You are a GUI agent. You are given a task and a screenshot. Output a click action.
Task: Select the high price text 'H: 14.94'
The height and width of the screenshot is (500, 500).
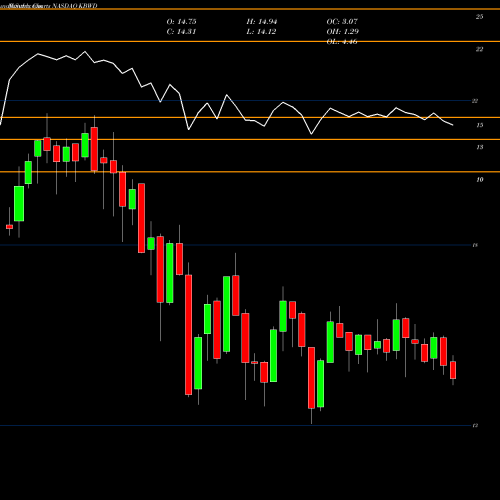tap(262, 22)
